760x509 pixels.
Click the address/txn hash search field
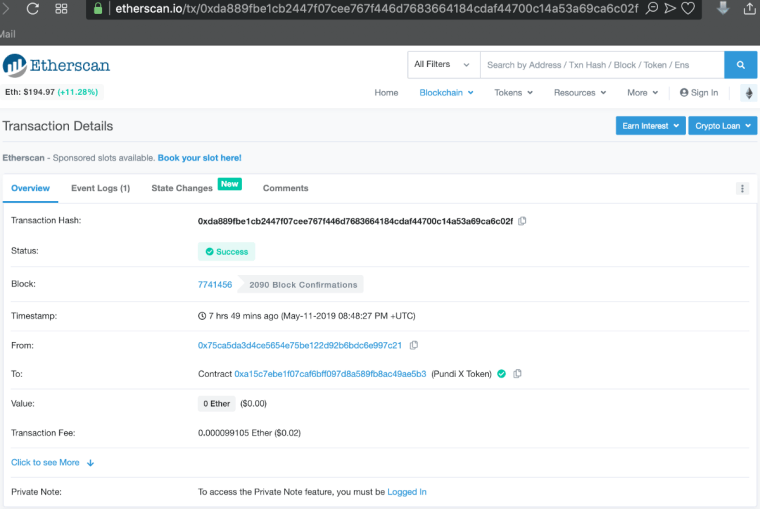click(x=602, y=65)
